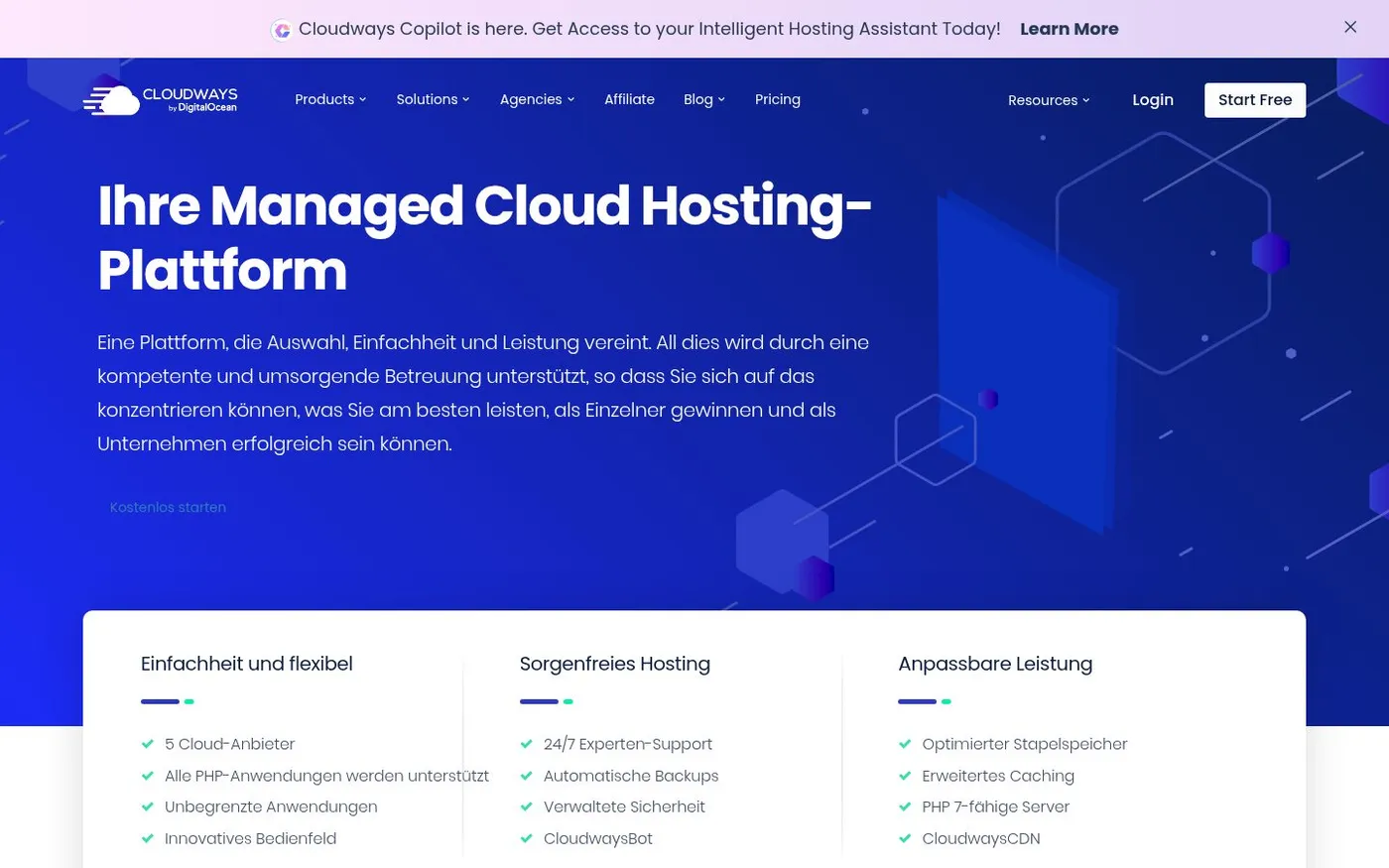Click the text CloudwaysCDN
The width and height of the screenshot is (1389, 868).
981,838
